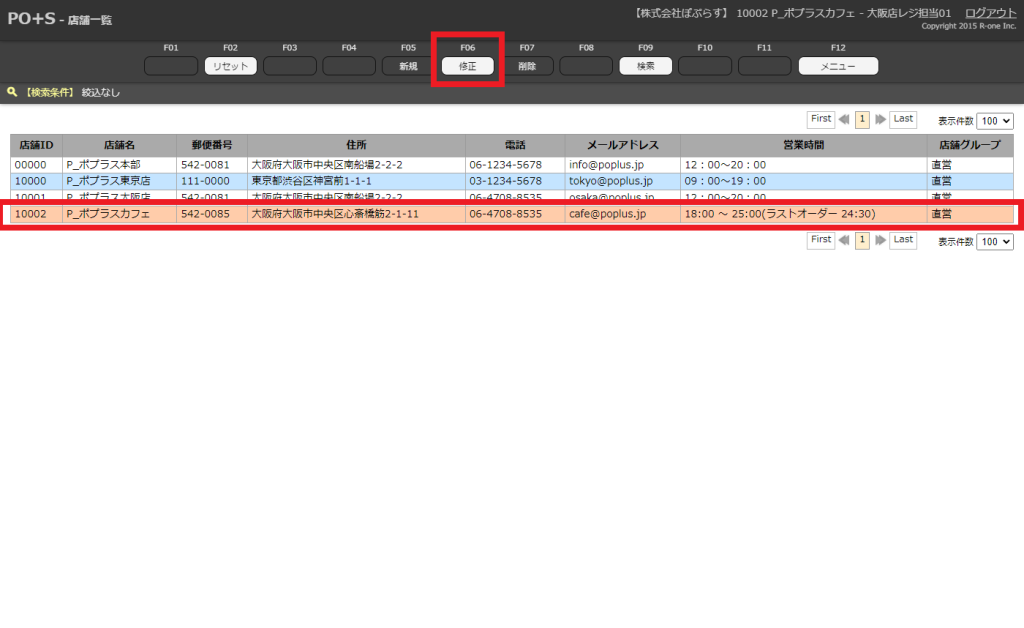Click the bottom previous-page arrow icon
The width and height of the screenshot is (1024, 628).
tap(844, 241)
